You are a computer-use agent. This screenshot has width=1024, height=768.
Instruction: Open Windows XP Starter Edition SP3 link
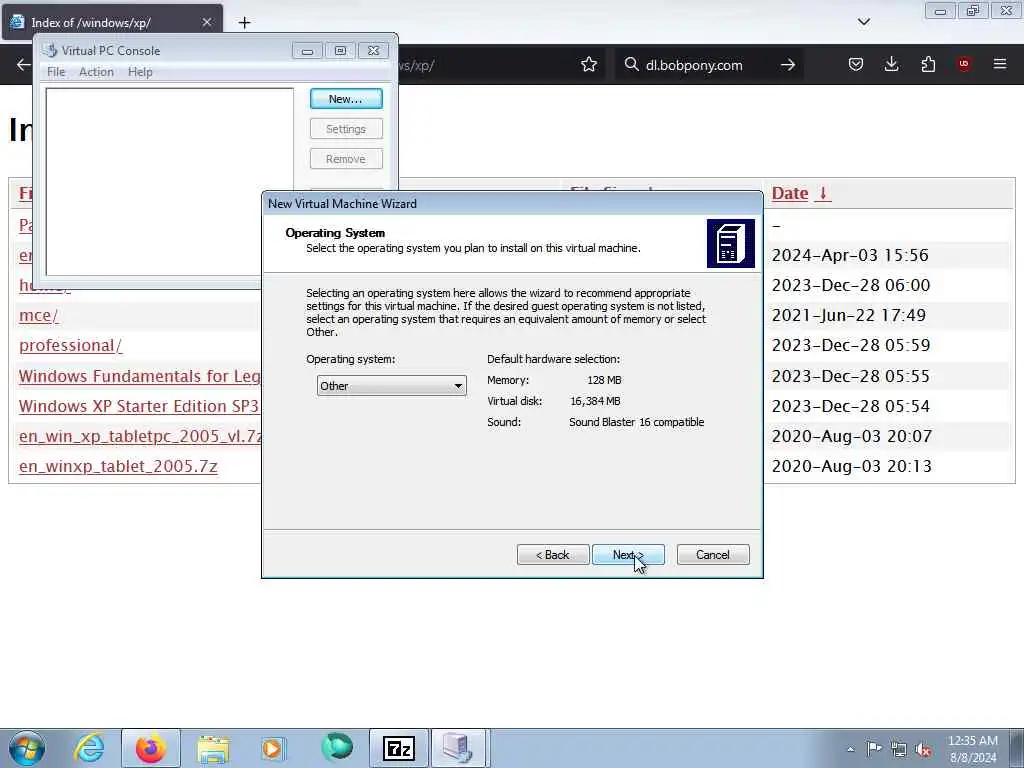(140, 406)
